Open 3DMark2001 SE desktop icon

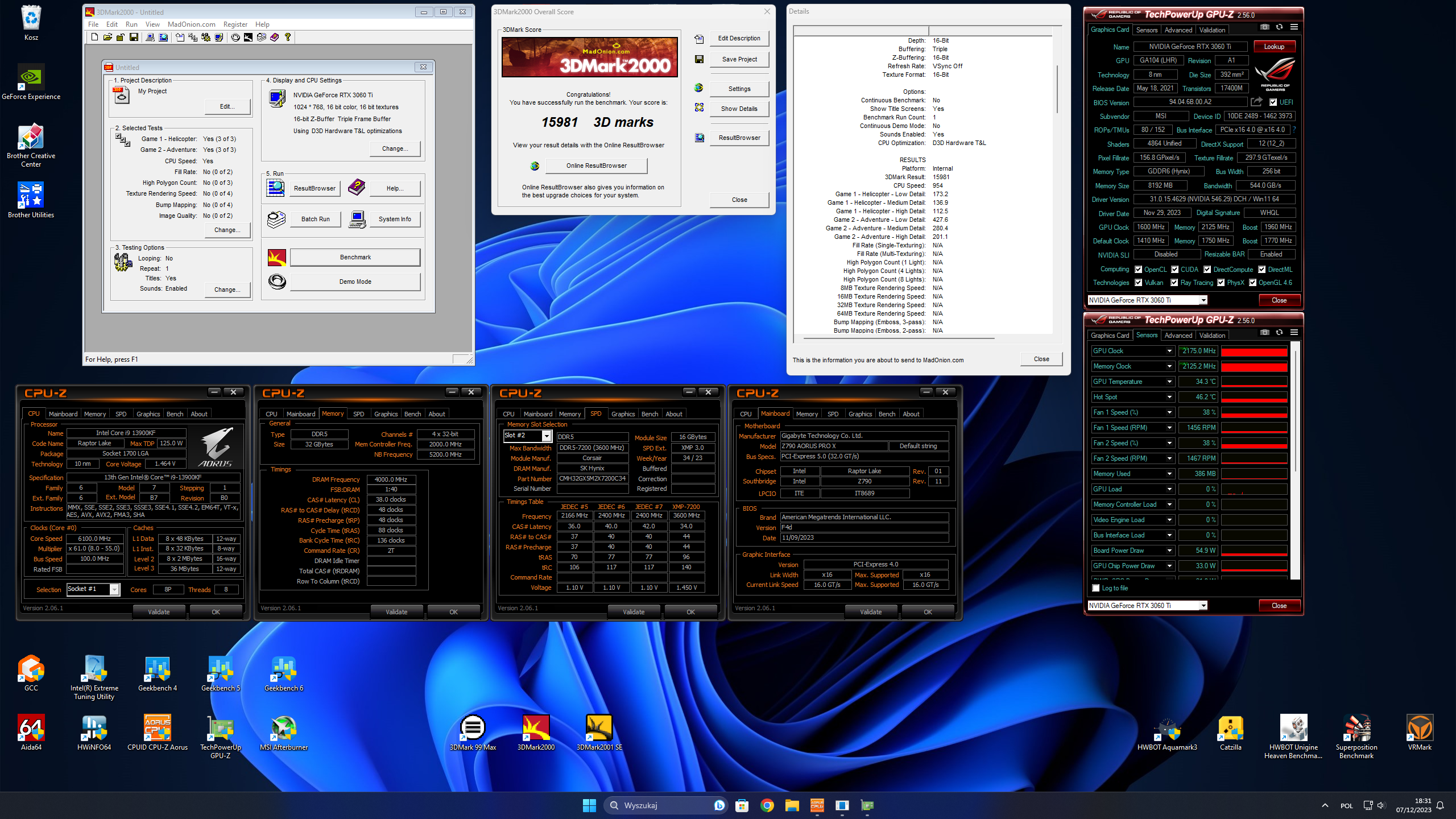(x=599, y=733)
